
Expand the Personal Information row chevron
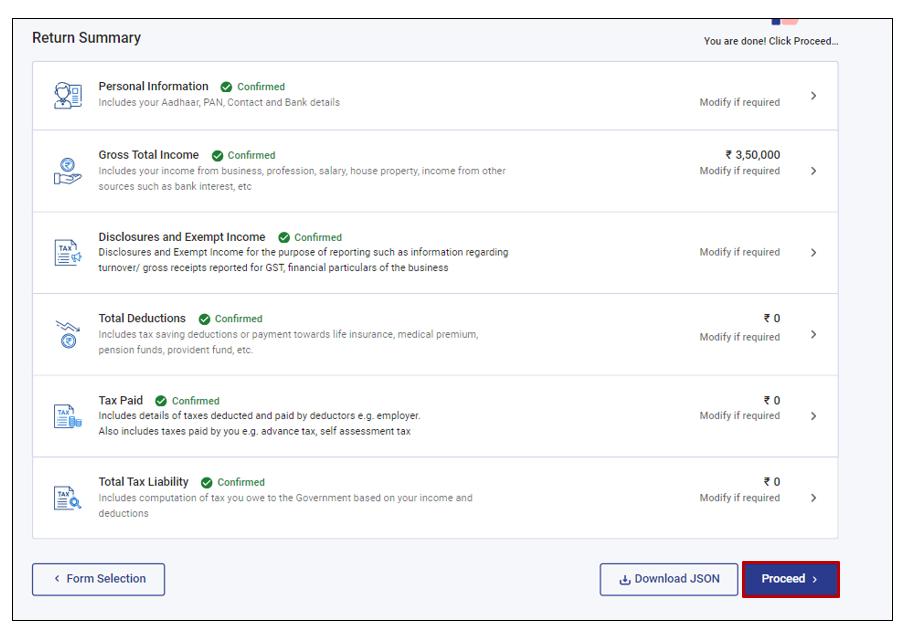coord(813,96)
